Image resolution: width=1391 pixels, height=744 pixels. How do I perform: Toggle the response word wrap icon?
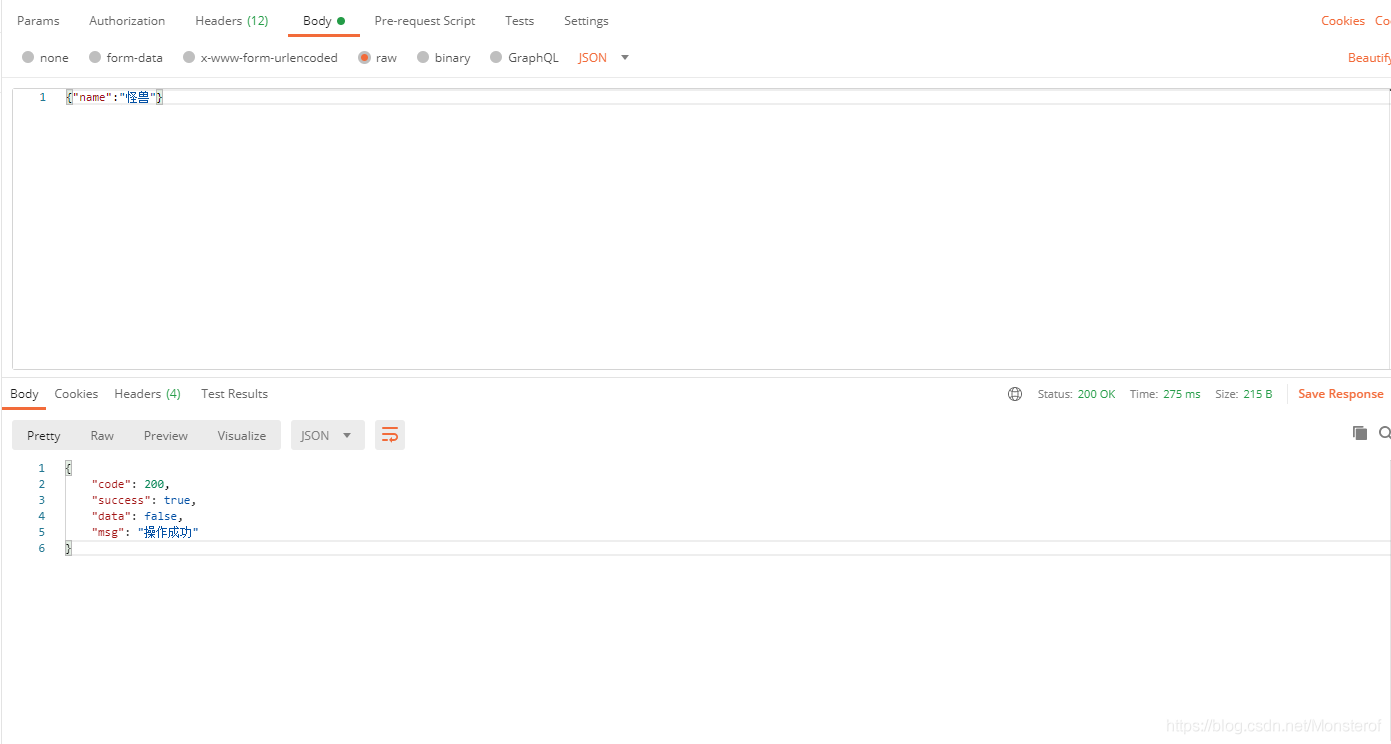pos(390,435)
